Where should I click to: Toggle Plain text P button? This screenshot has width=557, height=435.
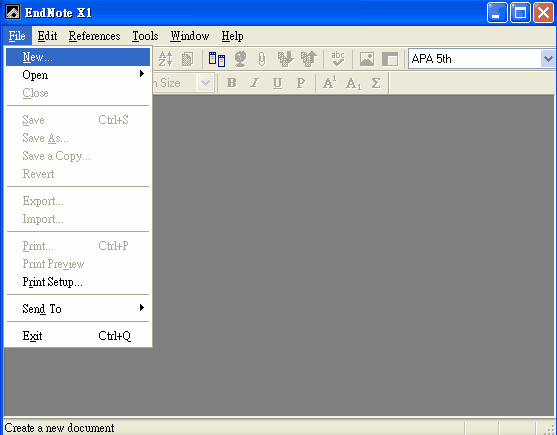click(x=301, y=83)
